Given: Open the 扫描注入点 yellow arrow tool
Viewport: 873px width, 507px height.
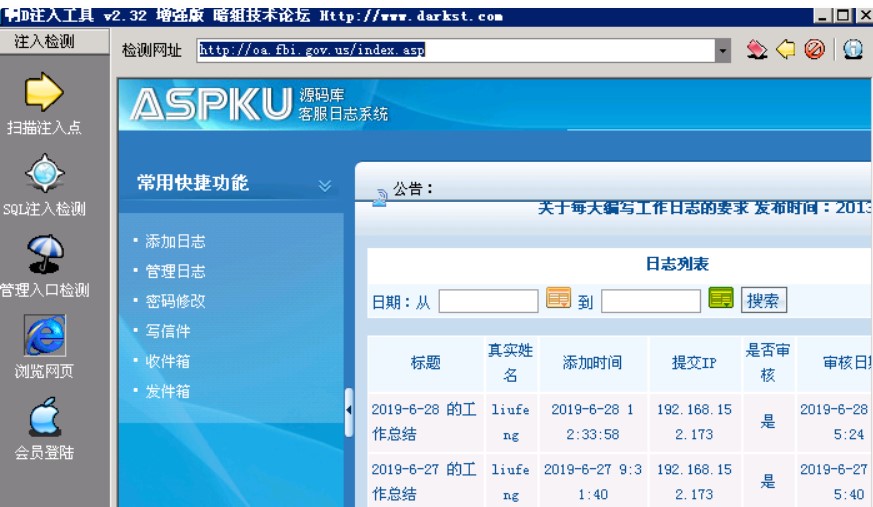Looking at the screenshot, I should click(x=44, y=92).
